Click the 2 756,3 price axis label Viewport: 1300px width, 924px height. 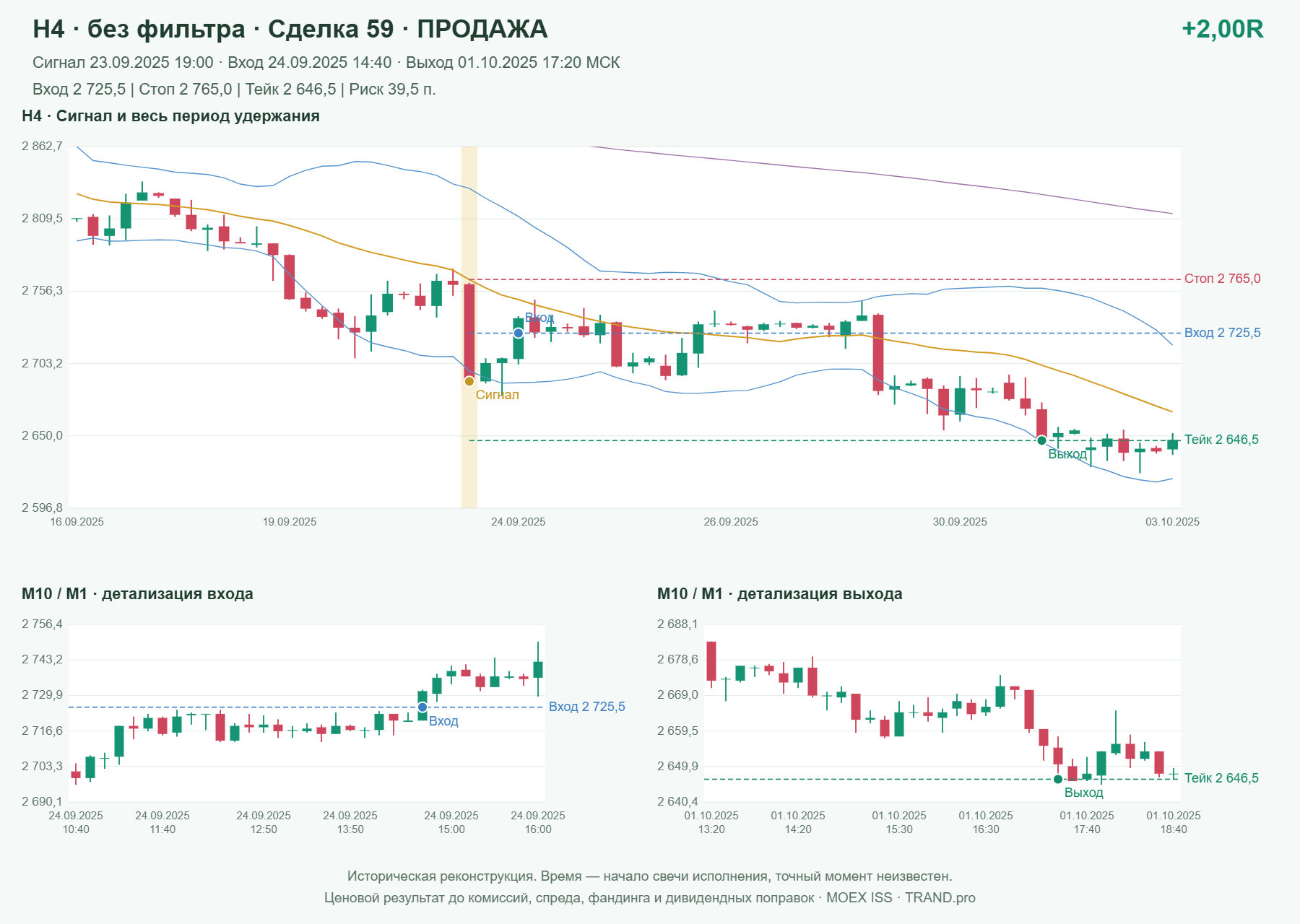42,291
